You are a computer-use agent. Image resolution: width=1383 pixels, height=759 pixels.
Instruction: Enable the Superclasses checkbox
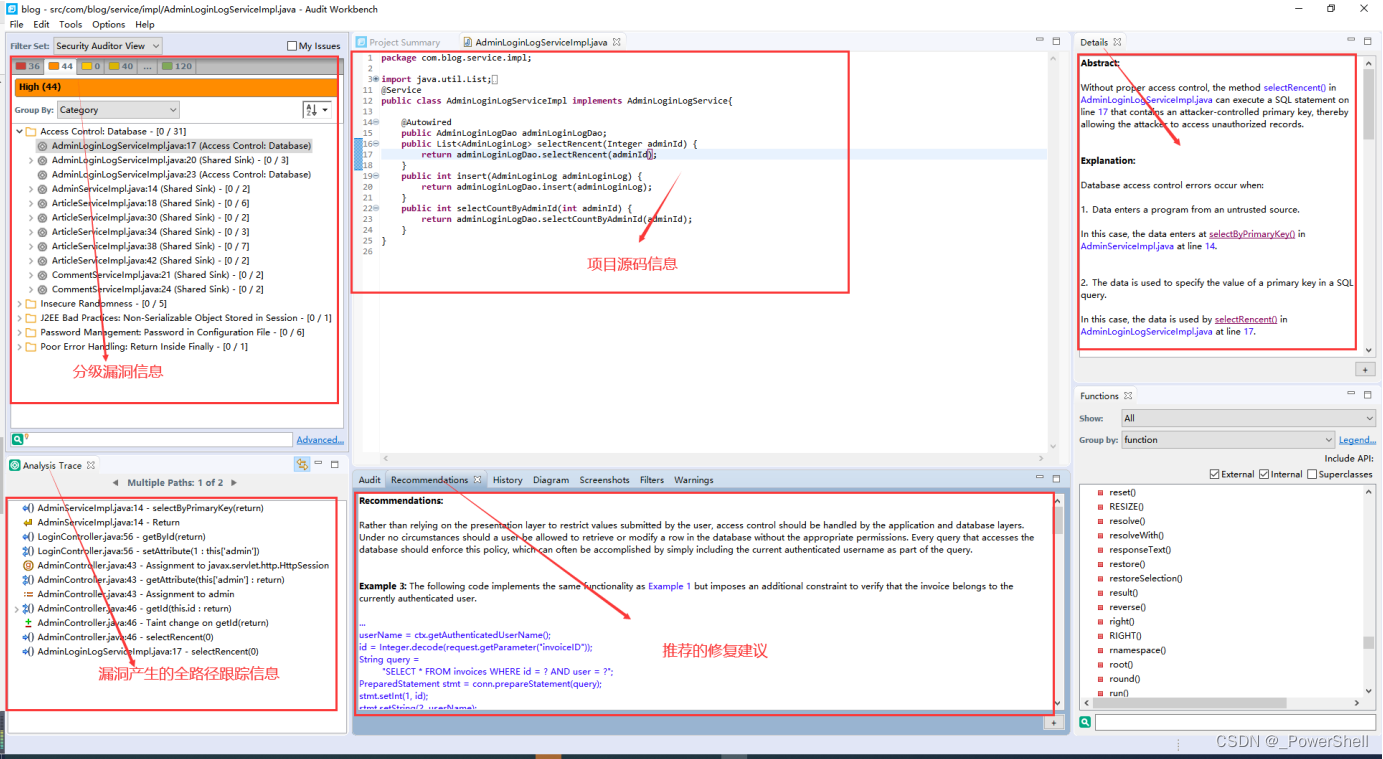1312,474
